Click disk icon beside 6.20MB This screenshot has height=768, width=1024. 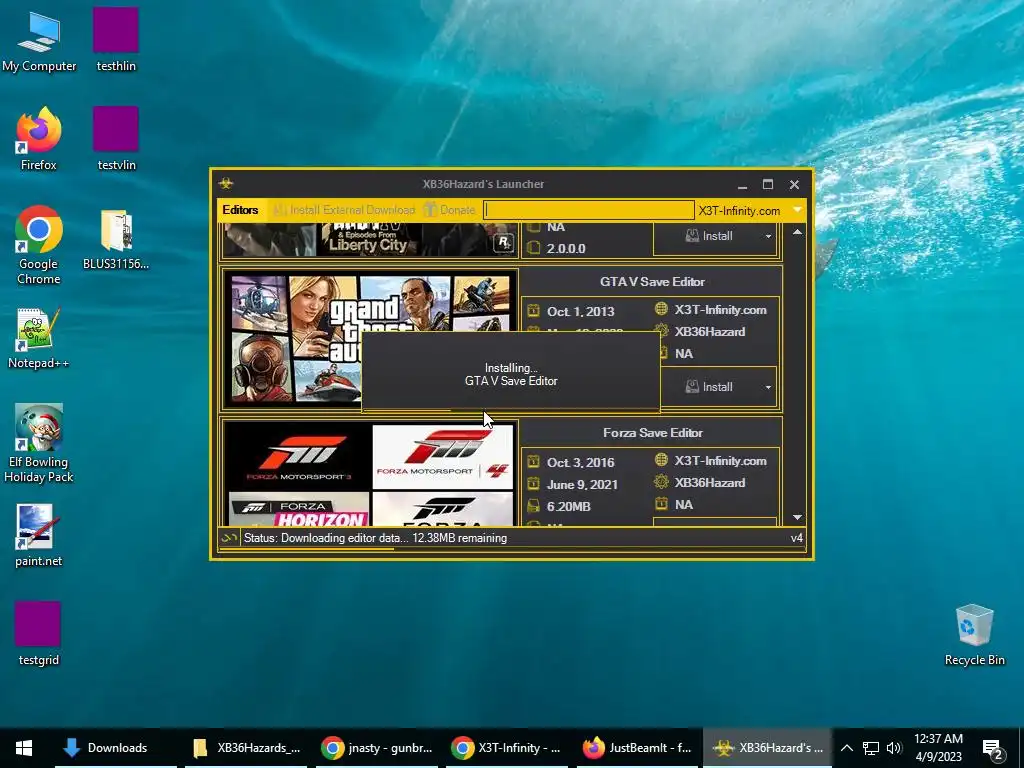(x=533, y=505)
